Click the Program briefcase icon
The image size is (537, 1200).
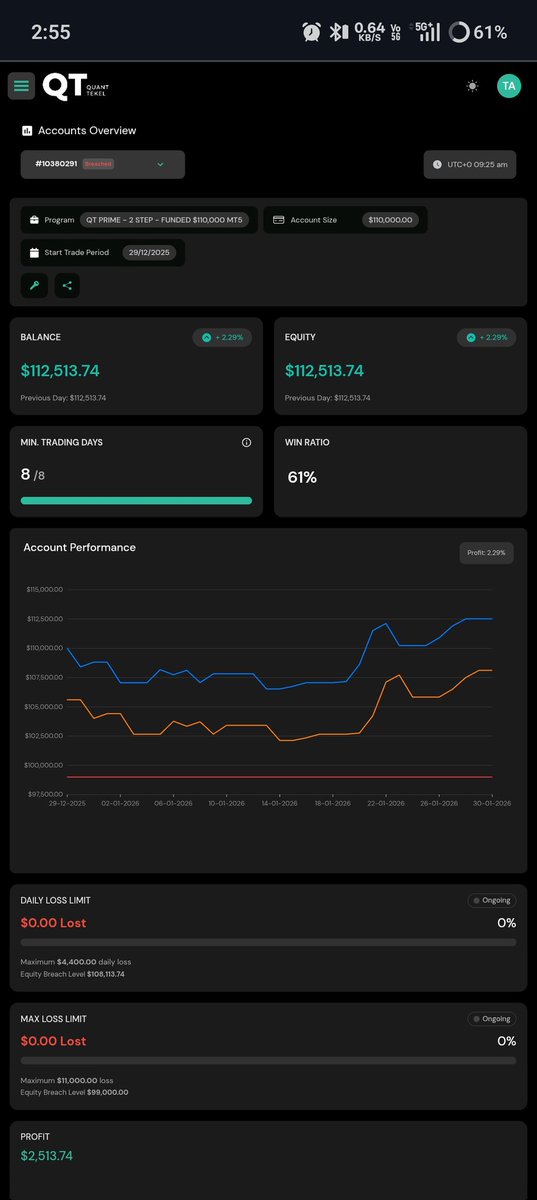click(x=34, y=220)
